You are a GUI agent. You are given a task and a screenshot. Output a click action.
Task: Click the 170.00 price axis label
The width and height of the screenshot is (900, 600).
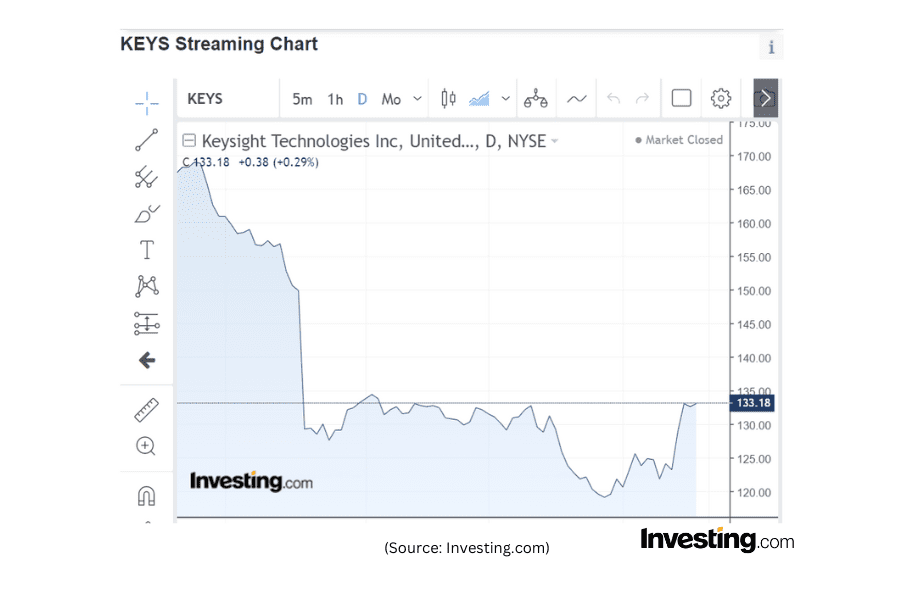pyautogui.click(x=754, y=157)
